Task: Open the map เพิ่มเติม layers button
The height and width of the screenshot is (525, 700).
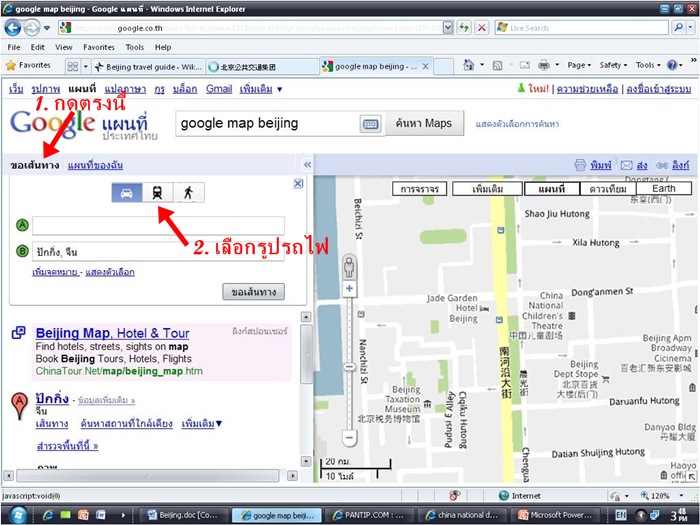Action: (488, 189)
